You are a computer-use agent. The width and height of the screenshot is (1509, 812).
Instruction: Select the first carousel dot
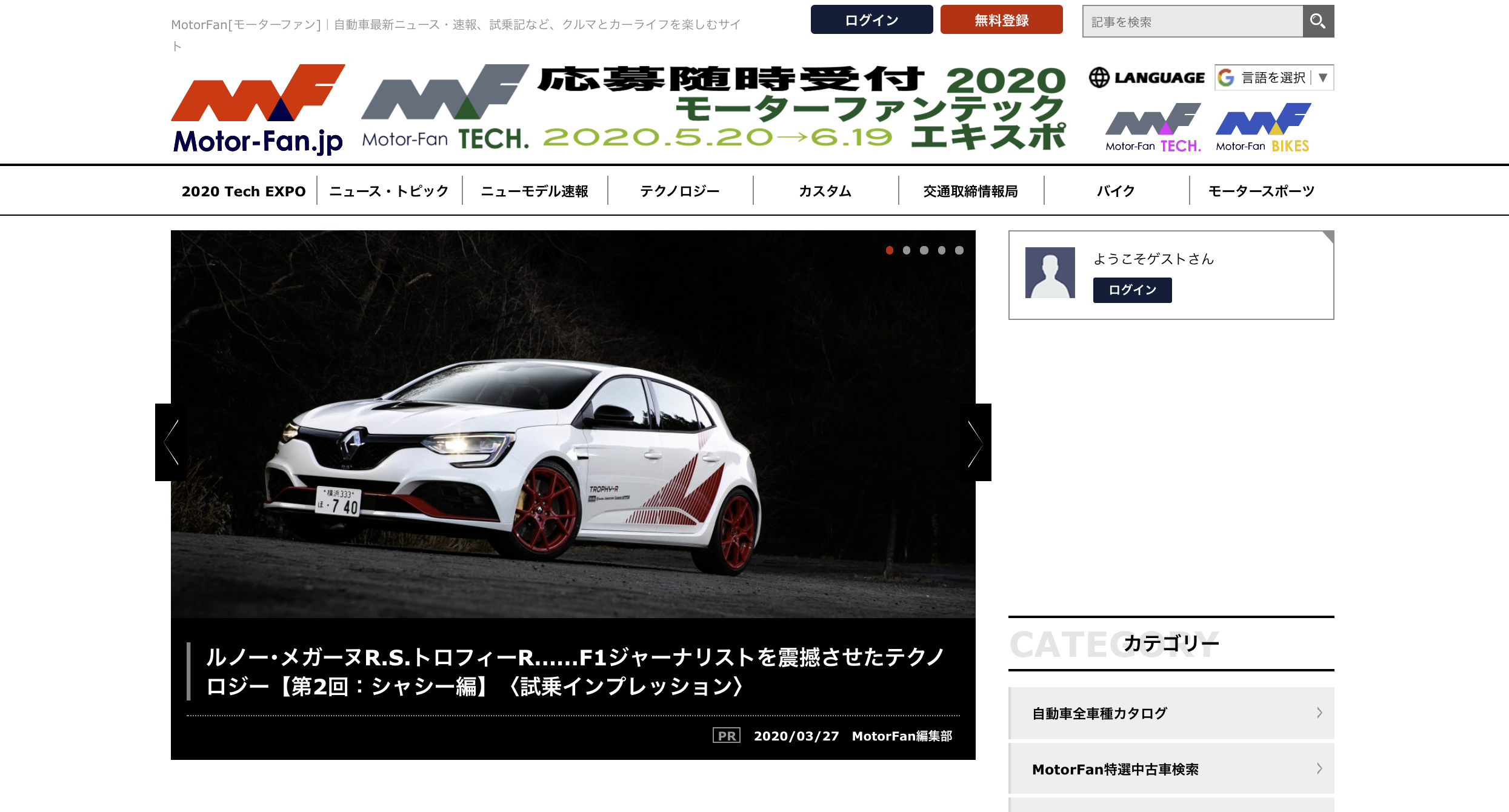pyautogui.click(x=890, y=250)
